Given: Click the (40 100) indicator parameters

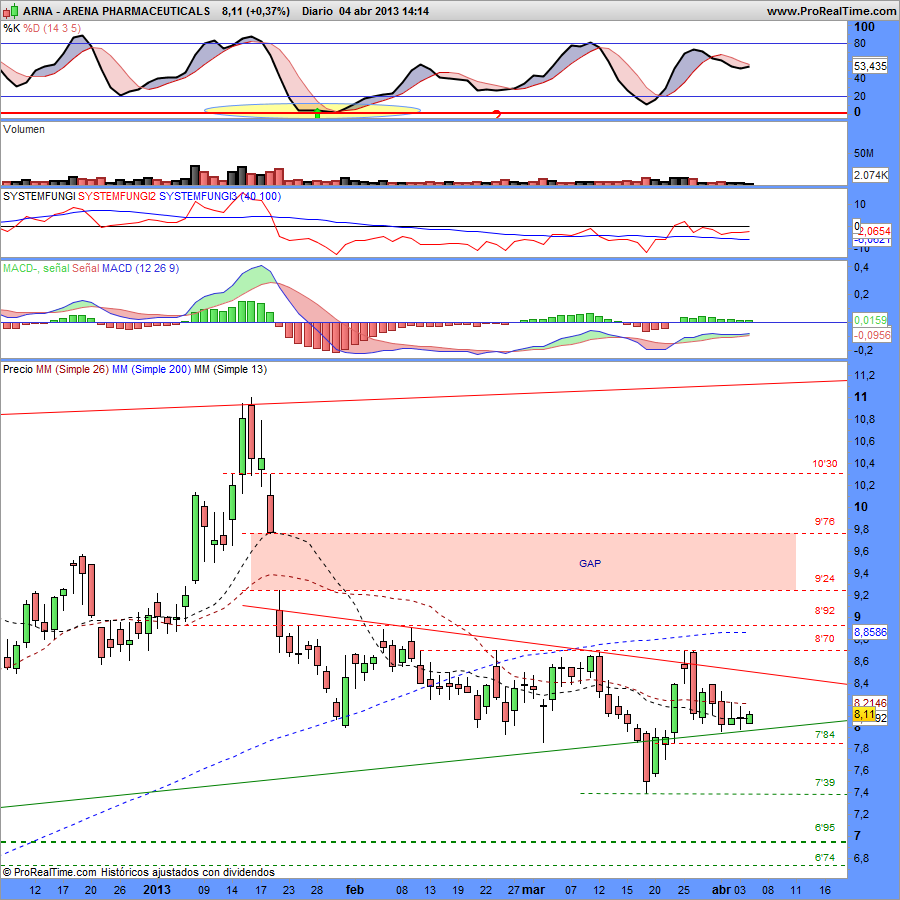Looking at the screenshot, I should [x=261, y=196].
